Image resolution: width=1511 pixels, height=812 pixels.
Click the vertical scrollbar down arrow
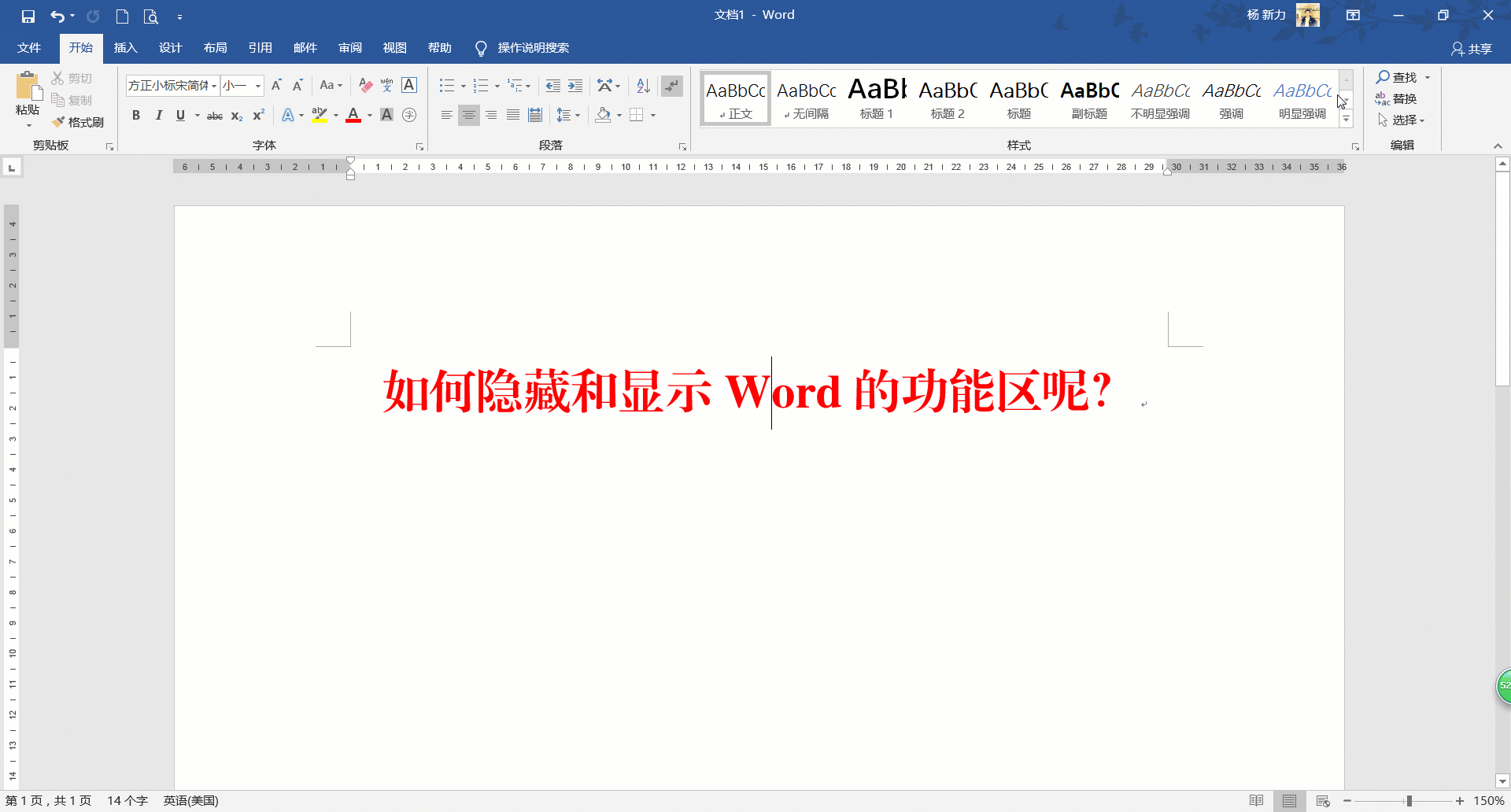[1502, 782]
